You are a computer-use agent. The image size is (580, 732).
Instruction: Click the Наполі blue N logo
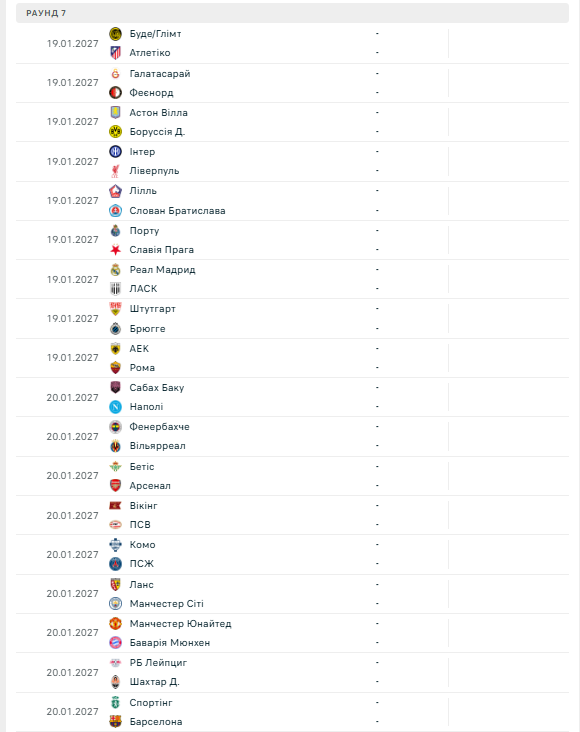[x=115, y=407]
